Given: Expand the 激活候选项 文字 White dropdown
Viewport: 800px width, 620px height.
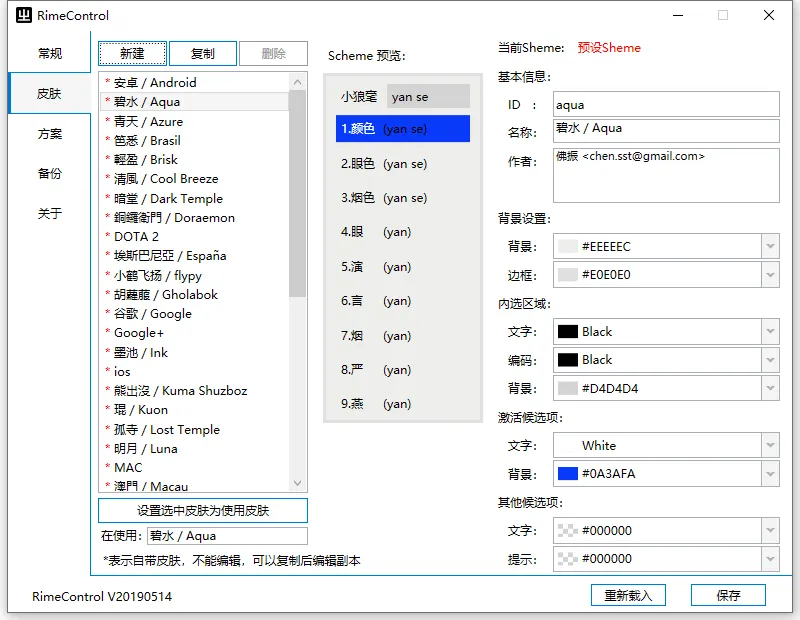Looking at the screenshot, I should coord(769,445).
